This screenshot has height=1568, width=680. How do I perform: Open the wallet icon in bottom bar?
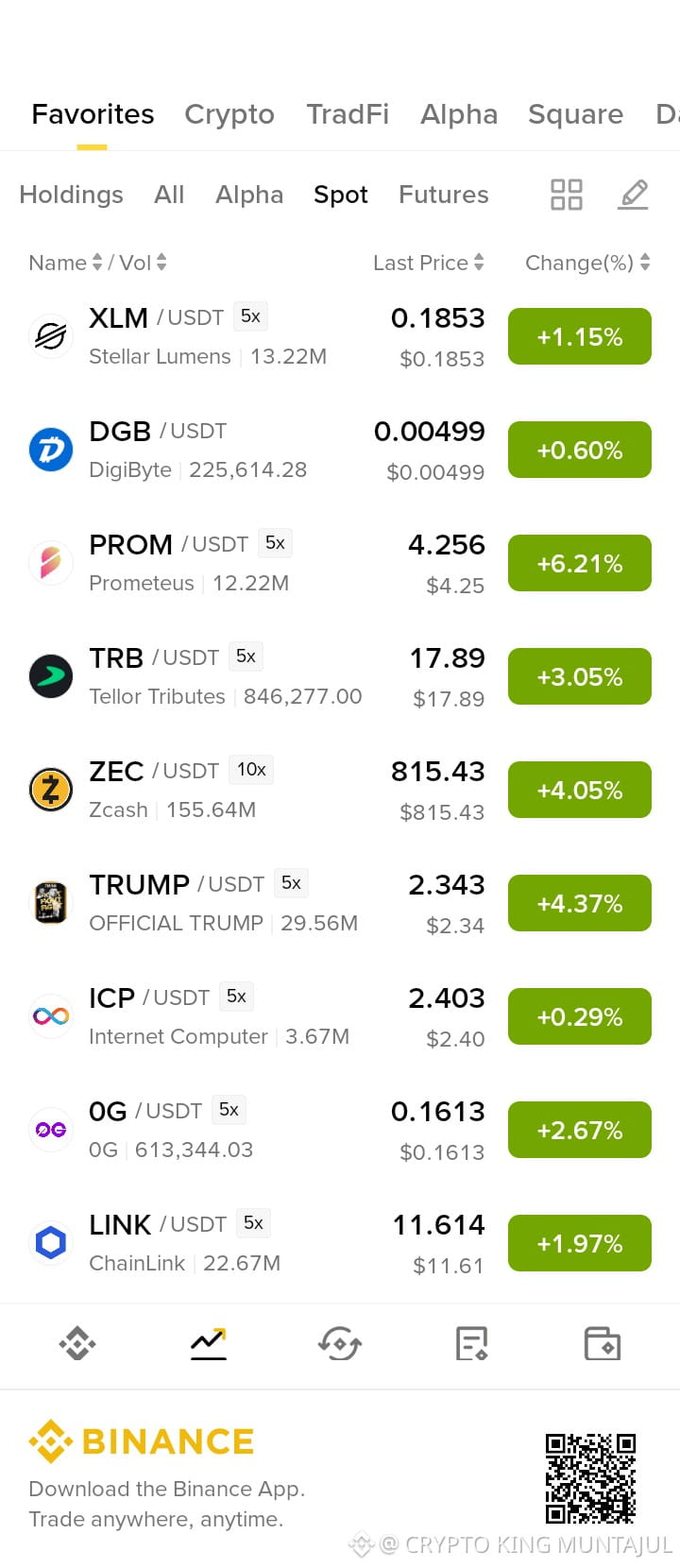coord(603,1343)
